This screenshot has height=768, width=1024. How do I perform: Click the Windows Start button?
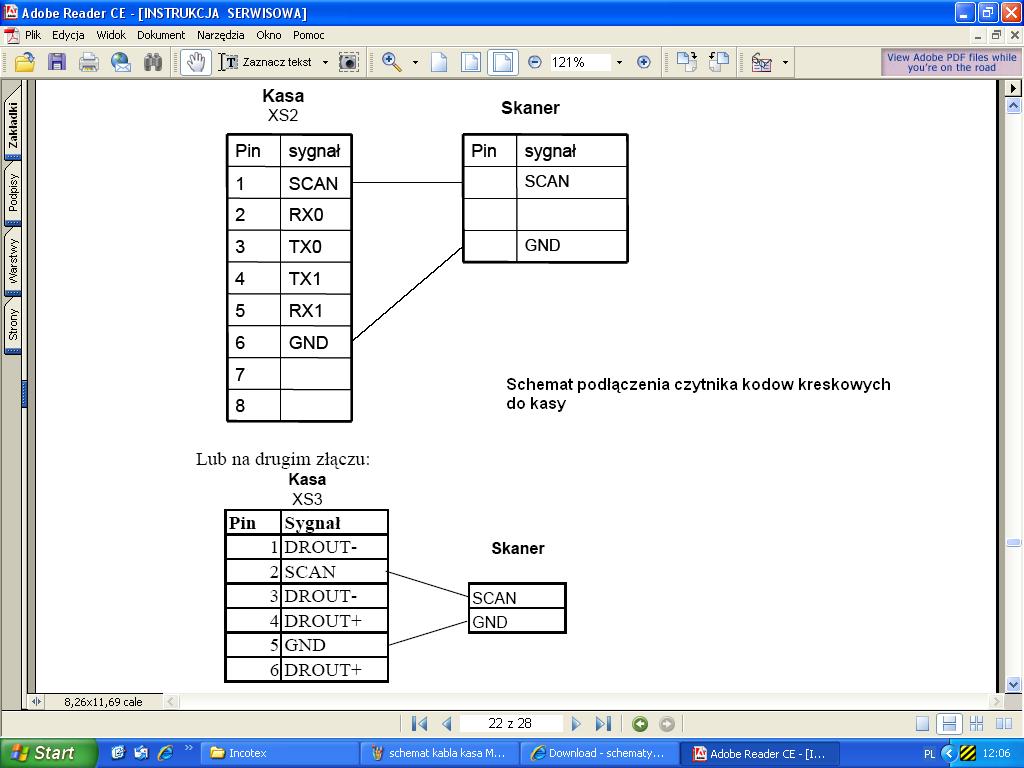tap(49, 753)
